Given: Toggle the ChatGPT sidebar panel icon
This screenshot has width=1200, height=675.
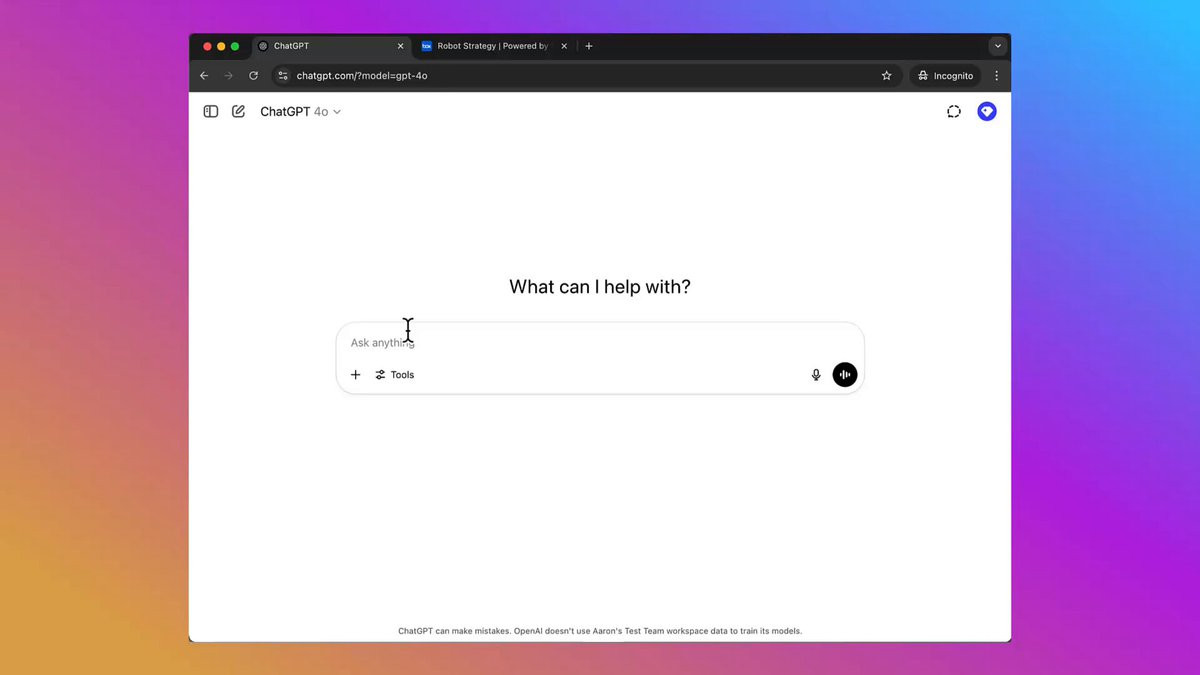Looking at the screenshot, I should [x=211, y=112].
